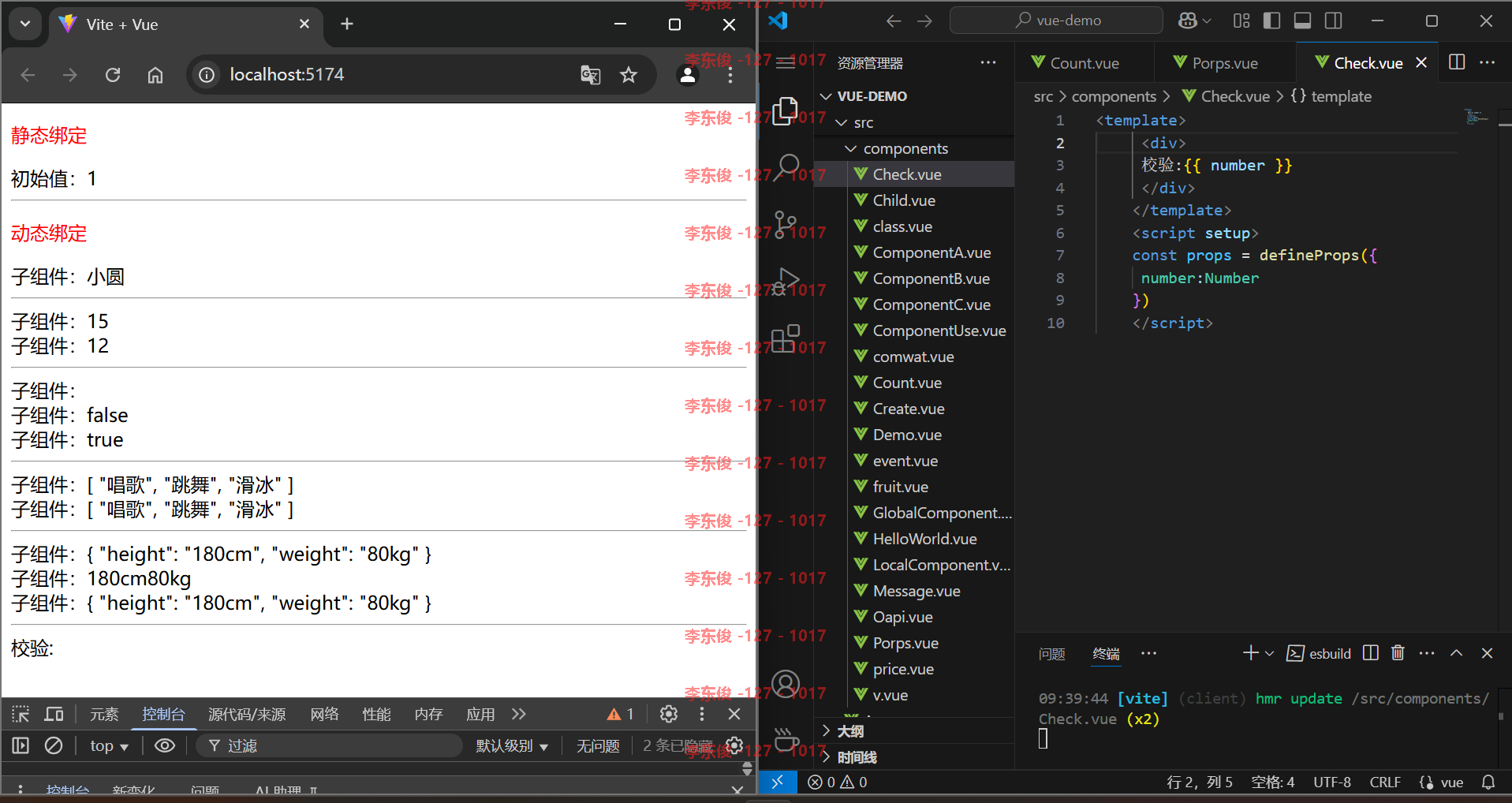The width and height of the screenshot is (1512, 803).
Task: Click the CRLF line ending in status bar
Action: click(1386, 782)
